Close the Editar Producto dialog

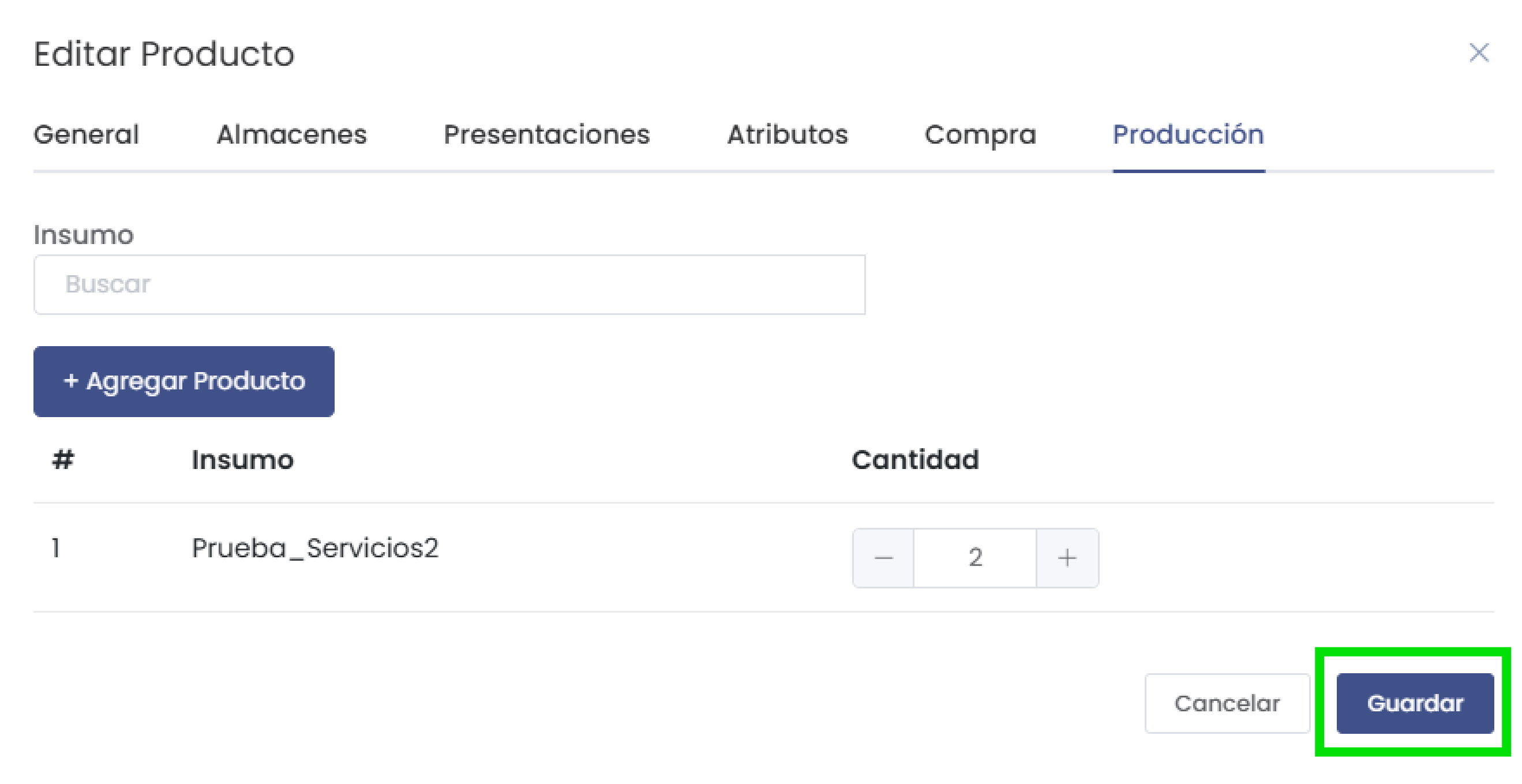click(x=1478, y=53)
